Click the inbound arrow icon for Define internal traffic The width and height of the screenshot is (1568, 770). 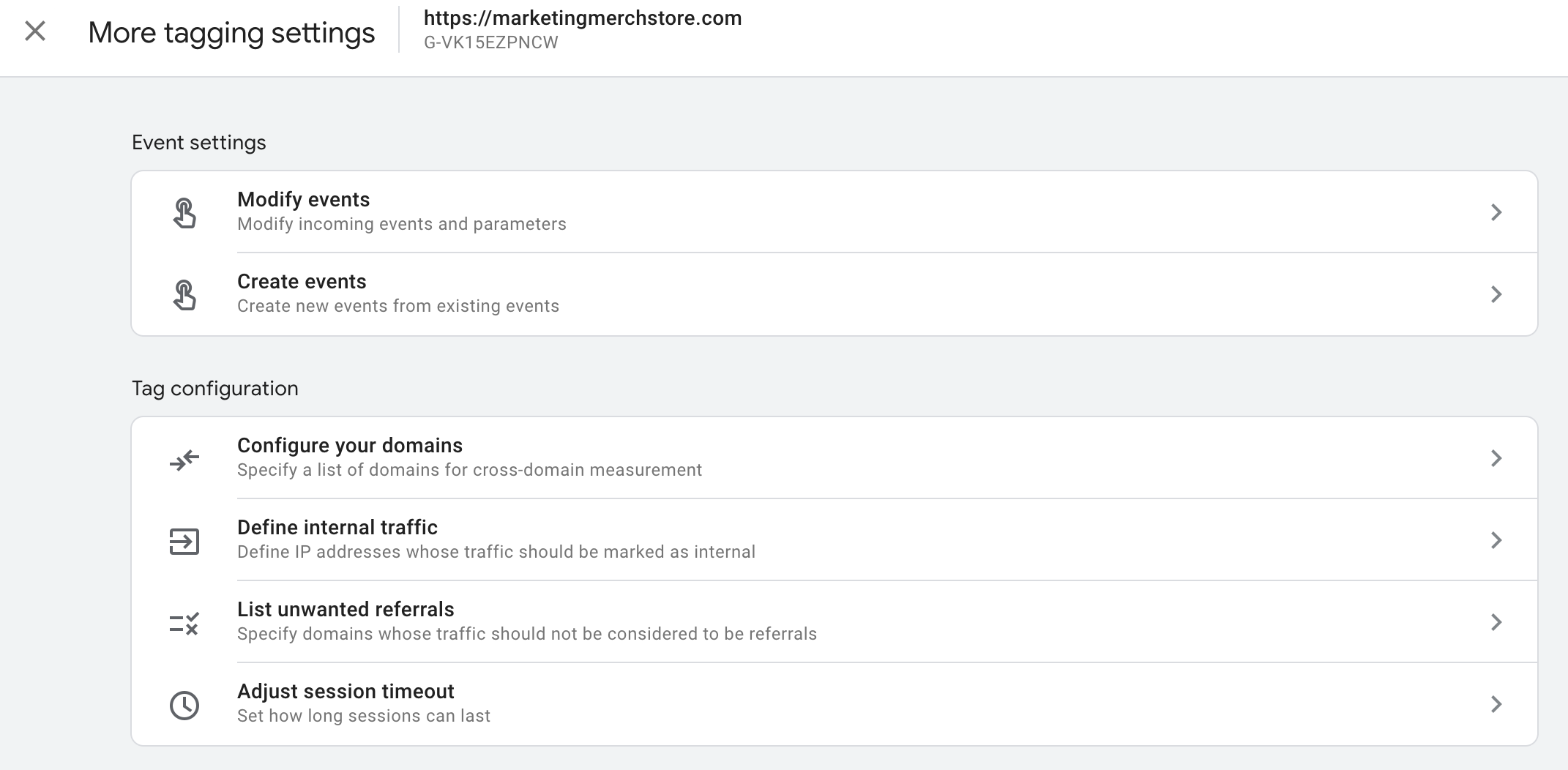(x=185, y=539)
